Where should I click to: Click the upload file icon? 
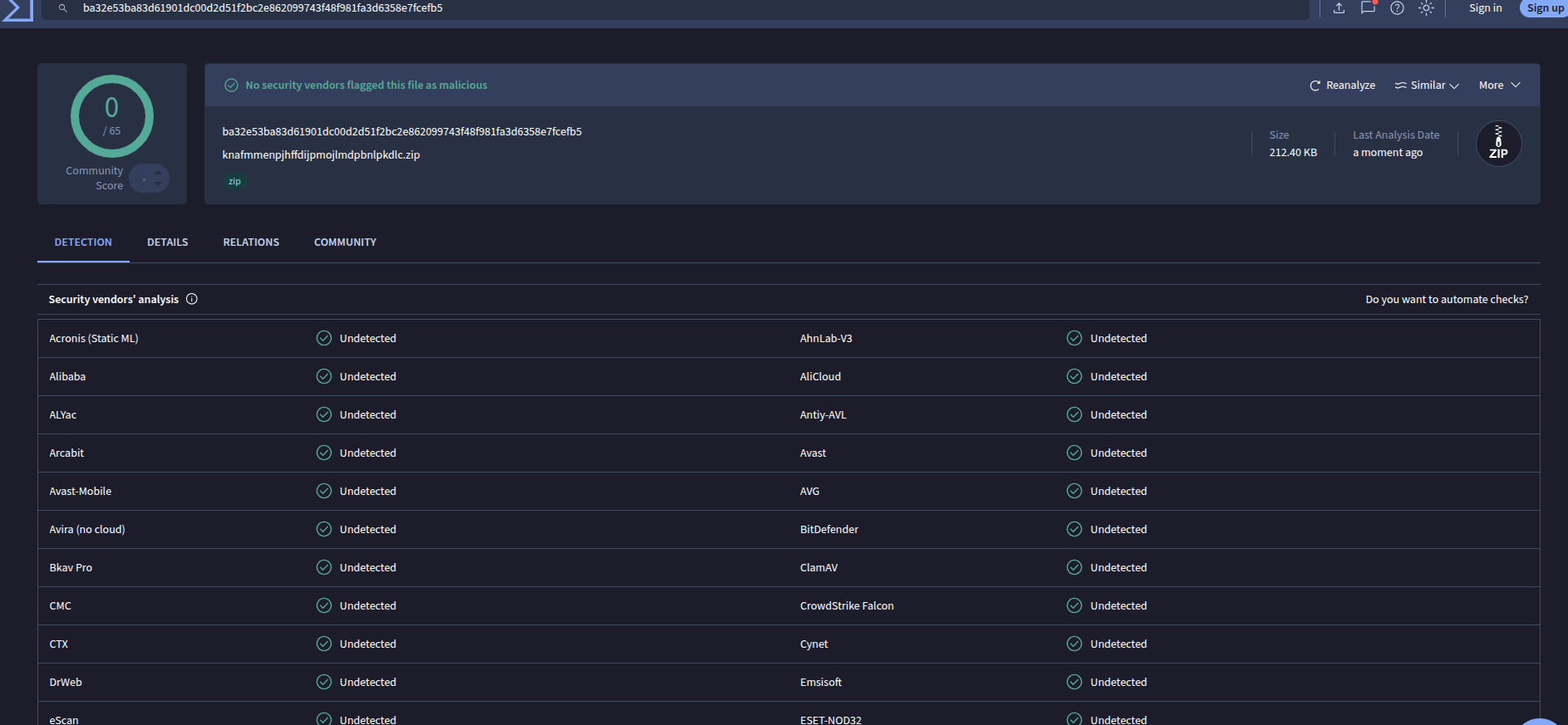pos(1339,8)
